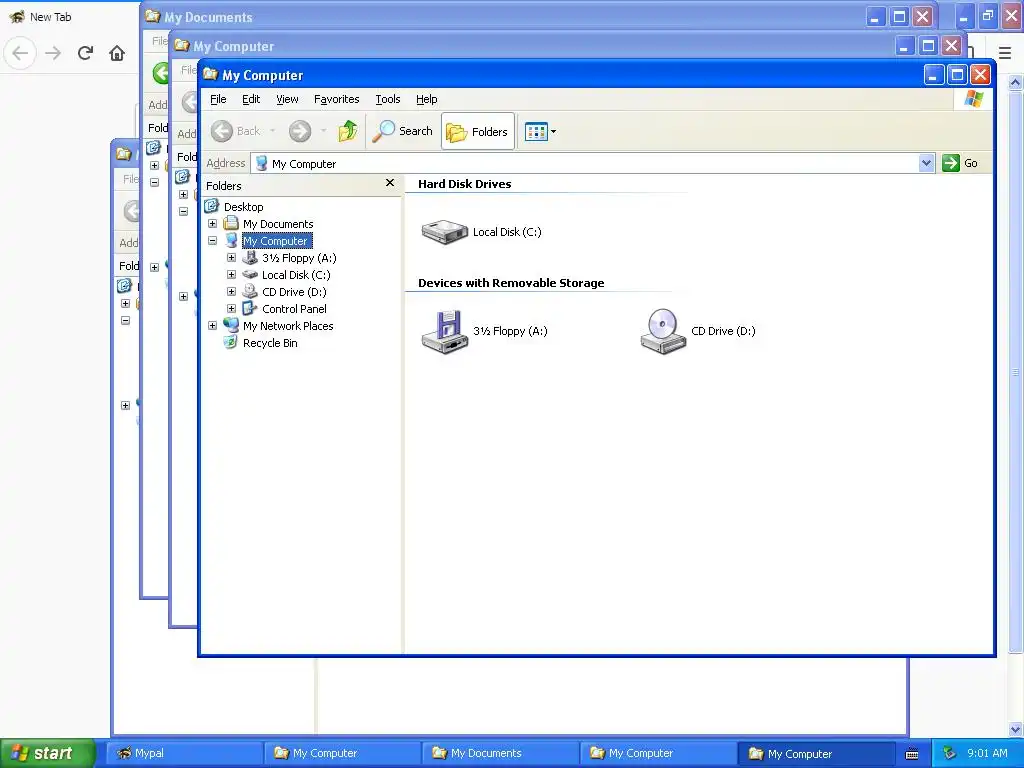The image size is (1024, 768).
Task: Select Desktop in the folder tree
Action: pos(244,207)
